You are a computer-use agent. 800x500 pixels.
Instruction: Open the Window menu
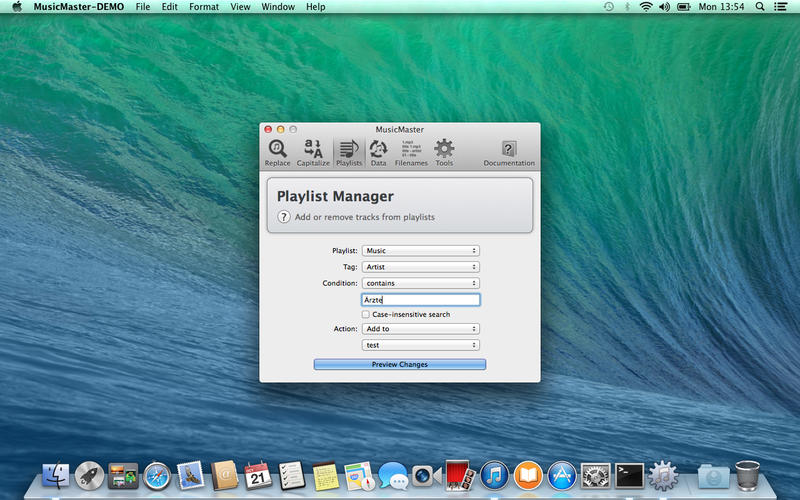278,7
